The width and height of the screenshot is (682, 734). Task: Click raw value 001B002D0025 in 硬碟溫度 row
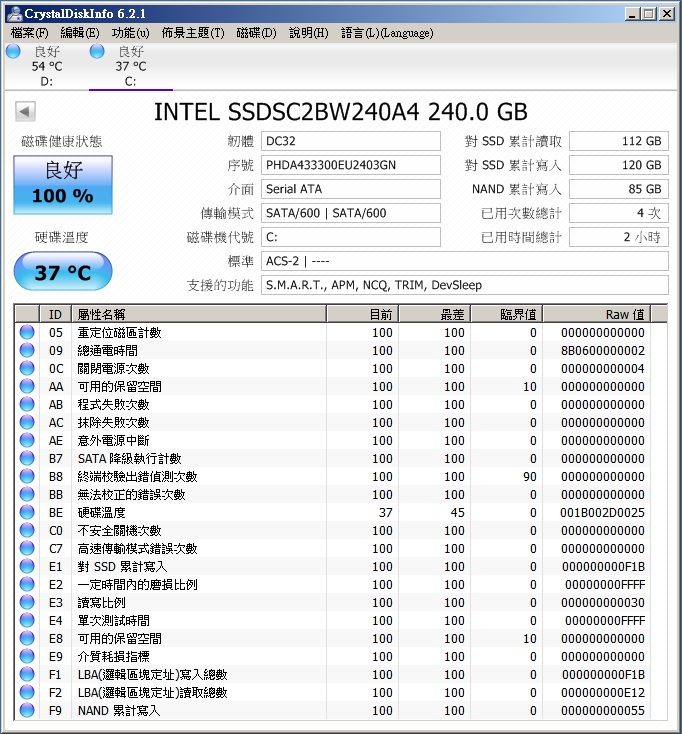pyautogui.click(x=602, y=513)
